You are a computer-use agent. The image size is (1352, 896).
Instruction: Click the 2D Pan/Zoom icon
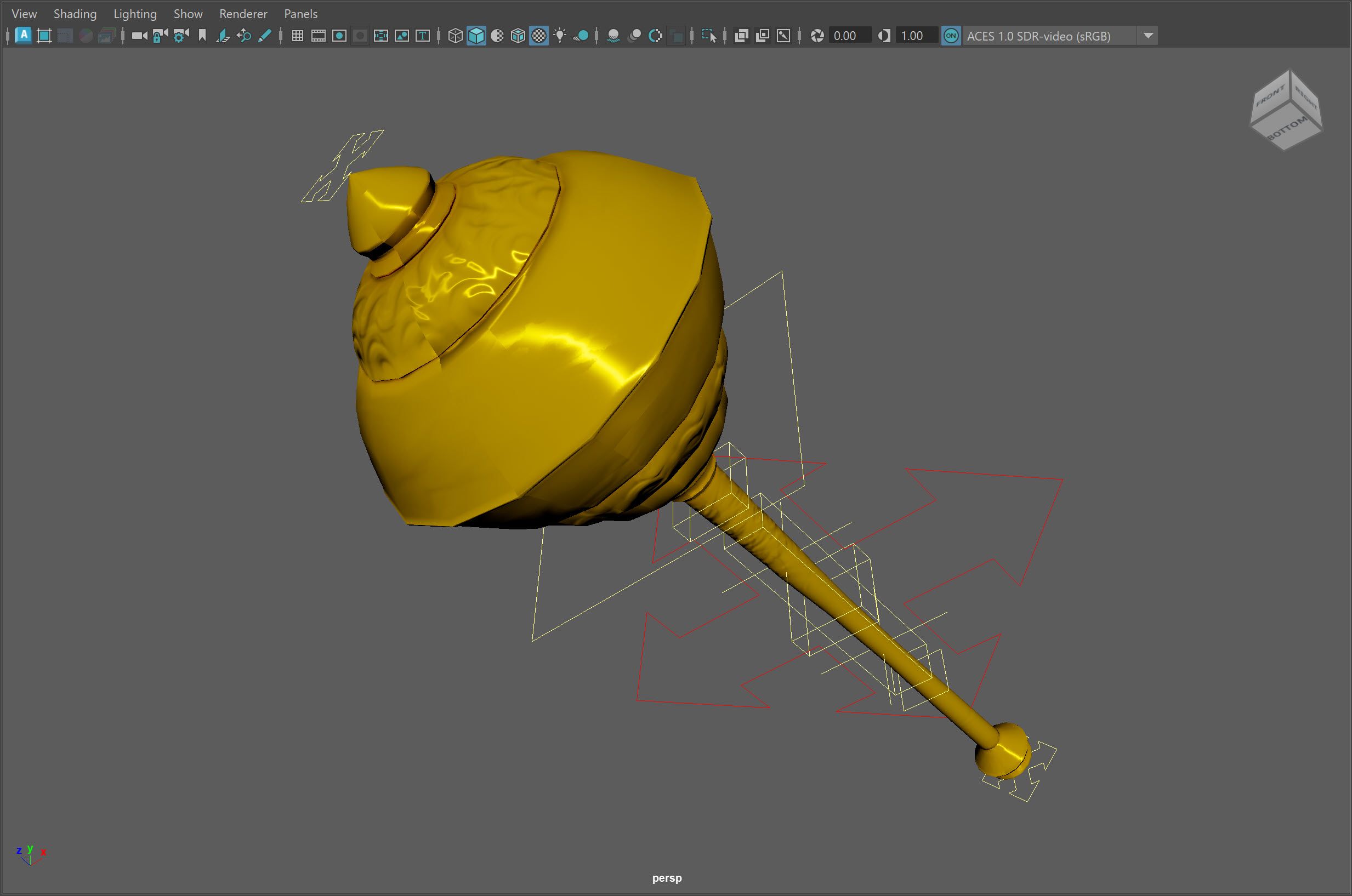coord(244,36)
